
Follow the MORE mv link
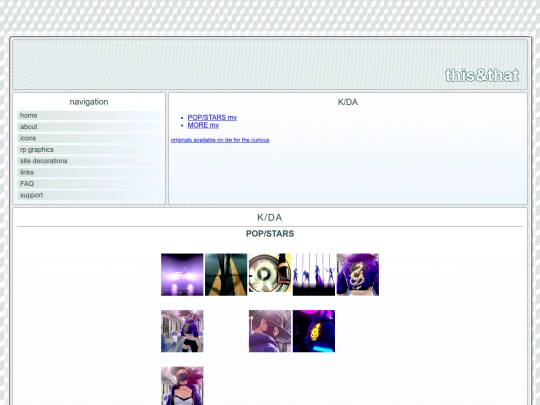click(x=203, y=125)
